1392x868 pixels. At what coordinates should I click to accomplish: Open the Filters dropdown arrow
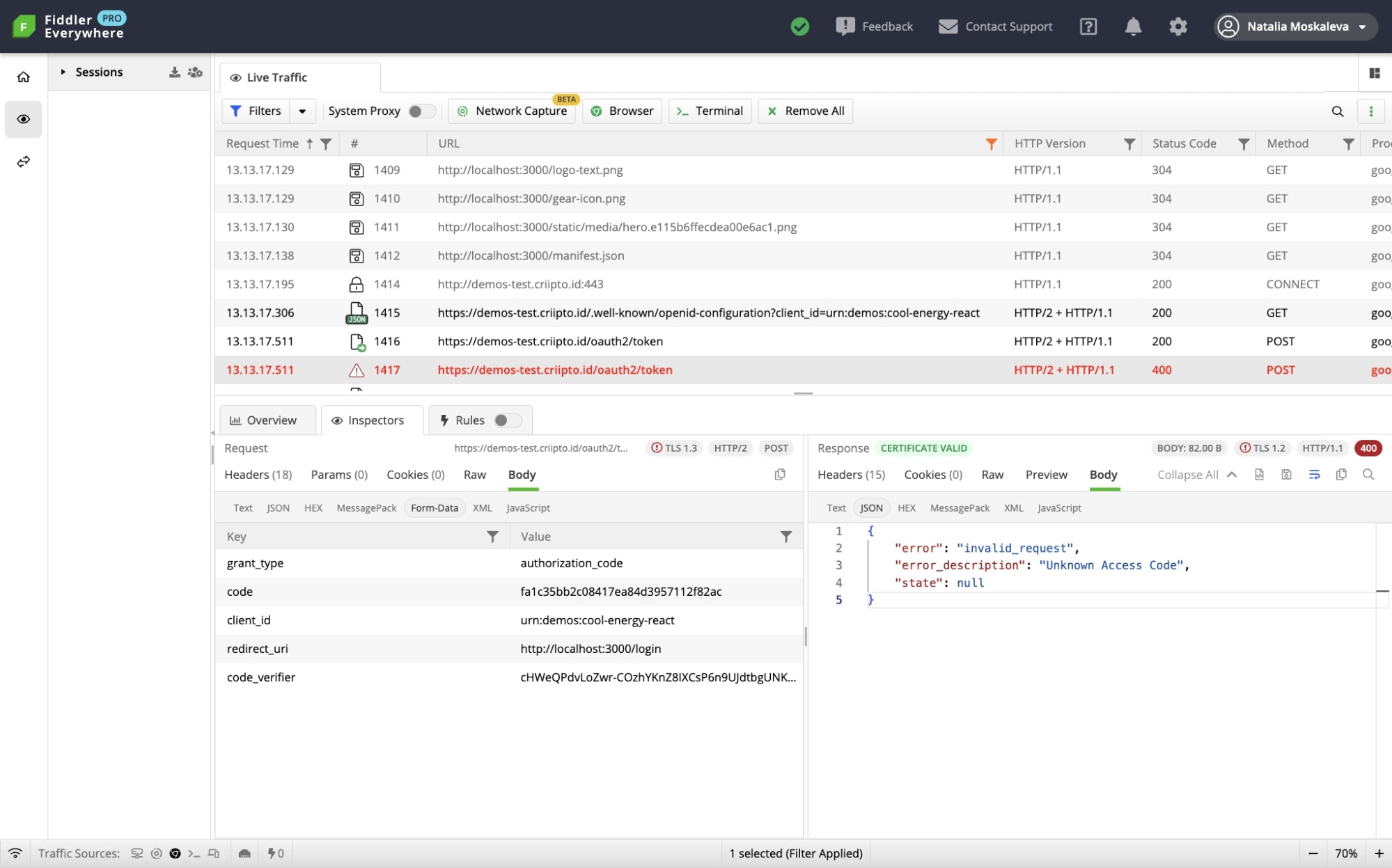(x=302, y=111)
